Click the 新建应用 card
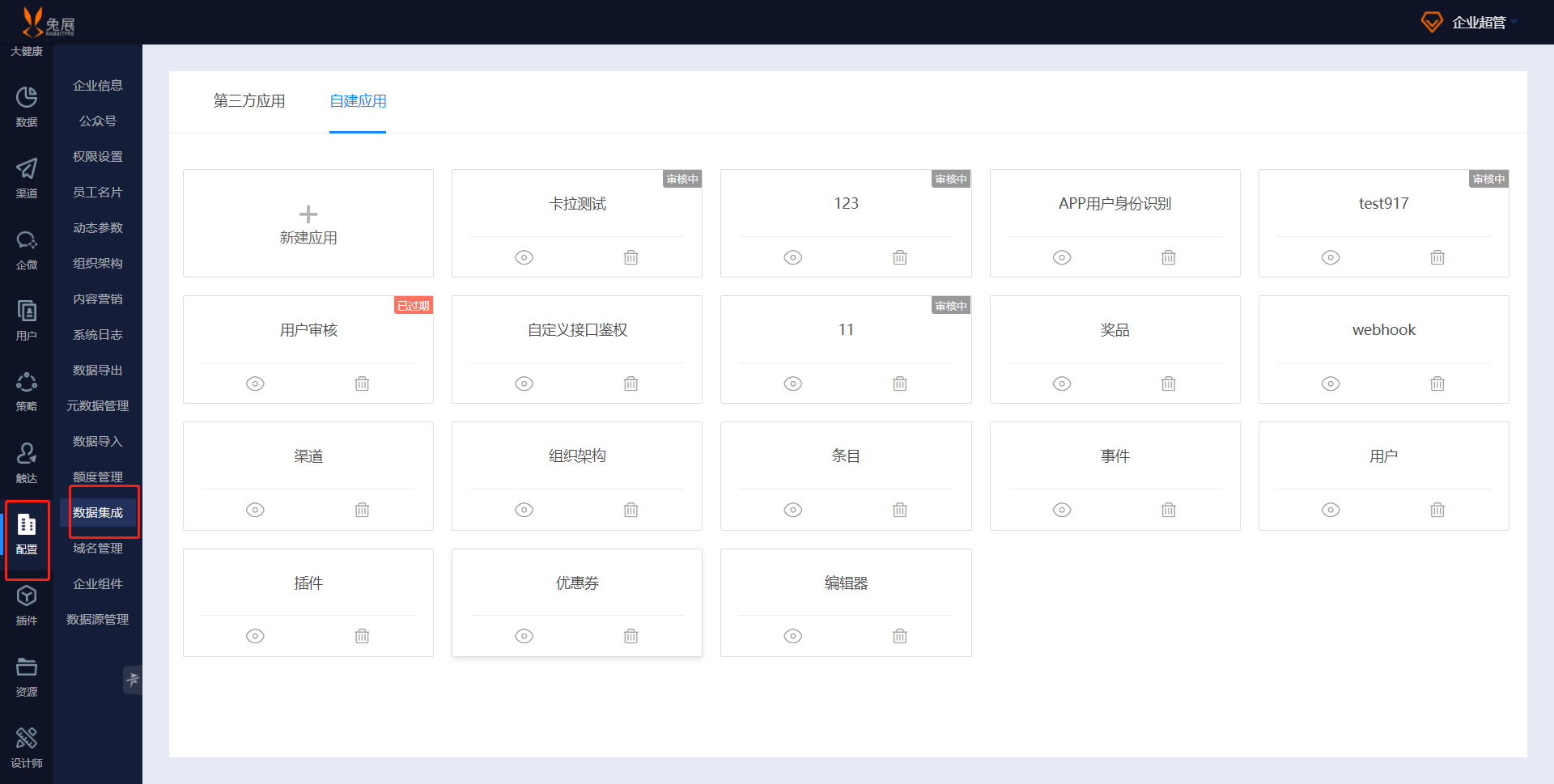Viewport: 1554px width, 784px height. point(308,223)
